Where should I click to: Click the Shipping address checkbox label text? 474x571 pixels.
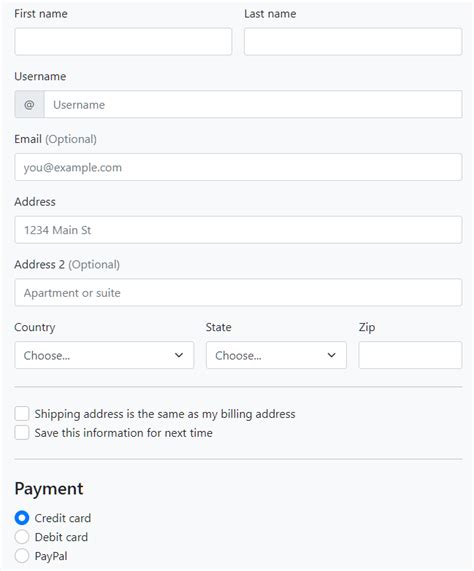165,414
